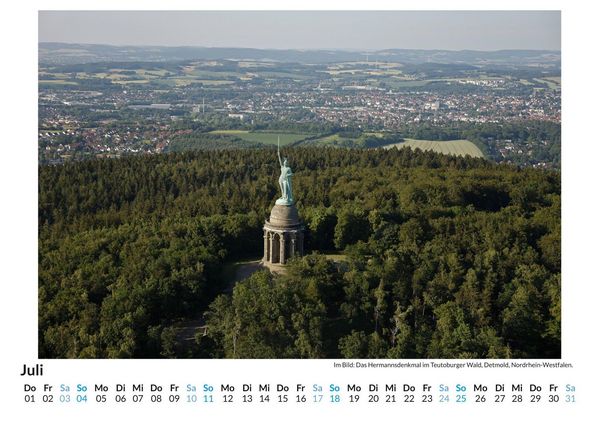This screenshot has width=600, height=424.
Task: Select date 21 under Mi
Action: click(x=391, y=399)
